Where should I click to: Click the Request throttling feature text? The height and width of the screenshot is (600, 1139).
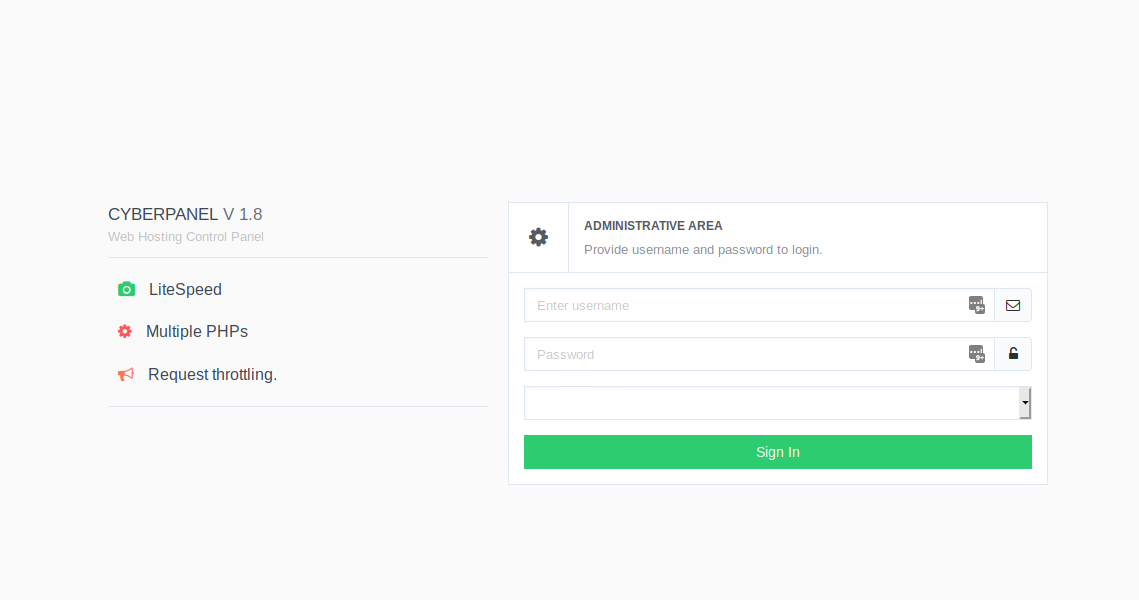(x=212, y=374)
